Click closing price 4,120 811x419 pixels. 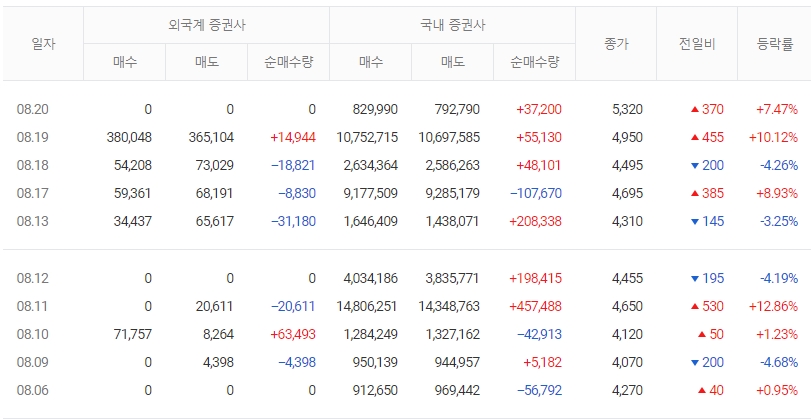[x=627, y=334]
